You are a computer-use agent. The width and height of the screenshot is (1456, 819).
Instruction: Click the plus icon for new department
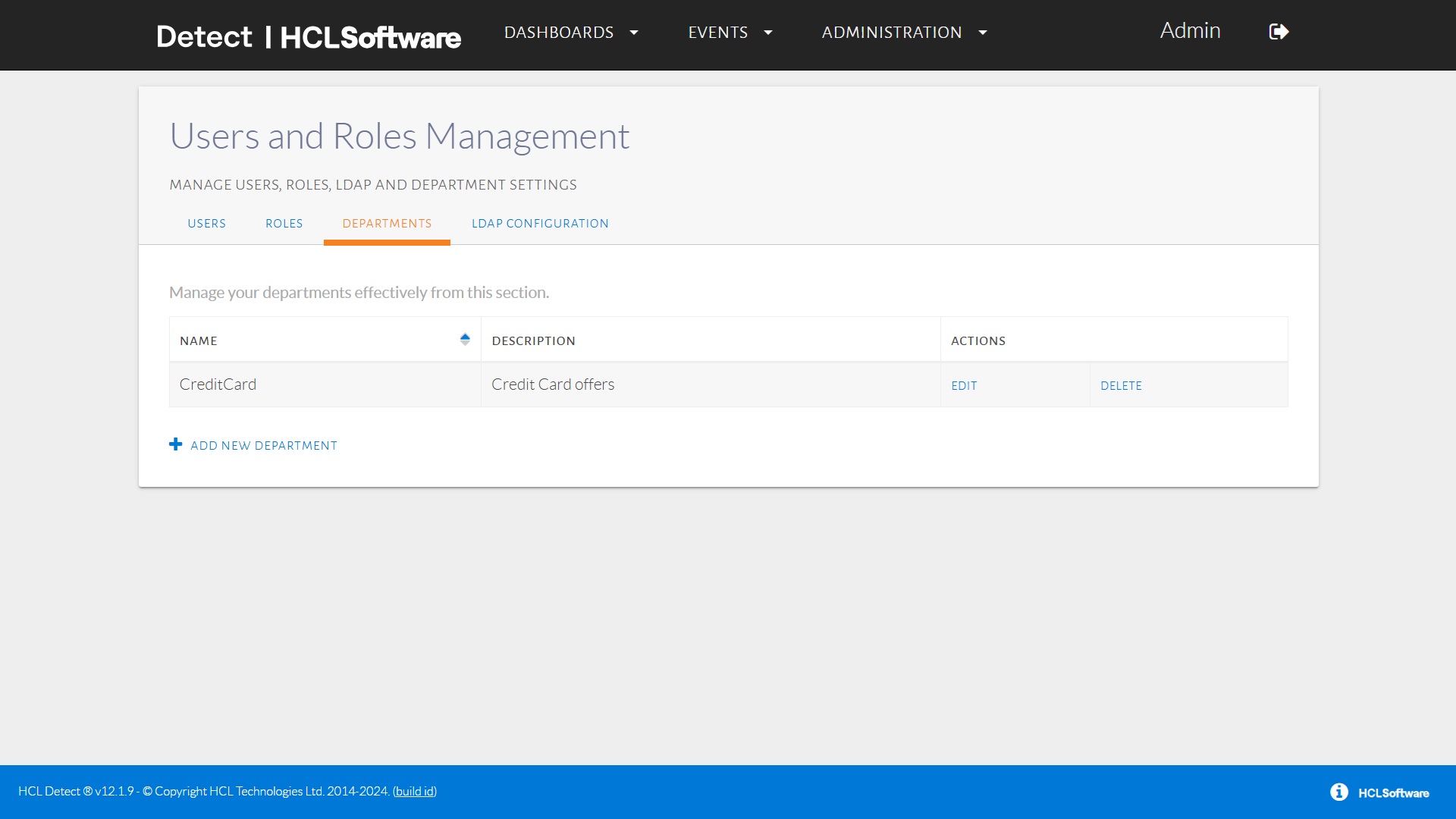point(175,444)
